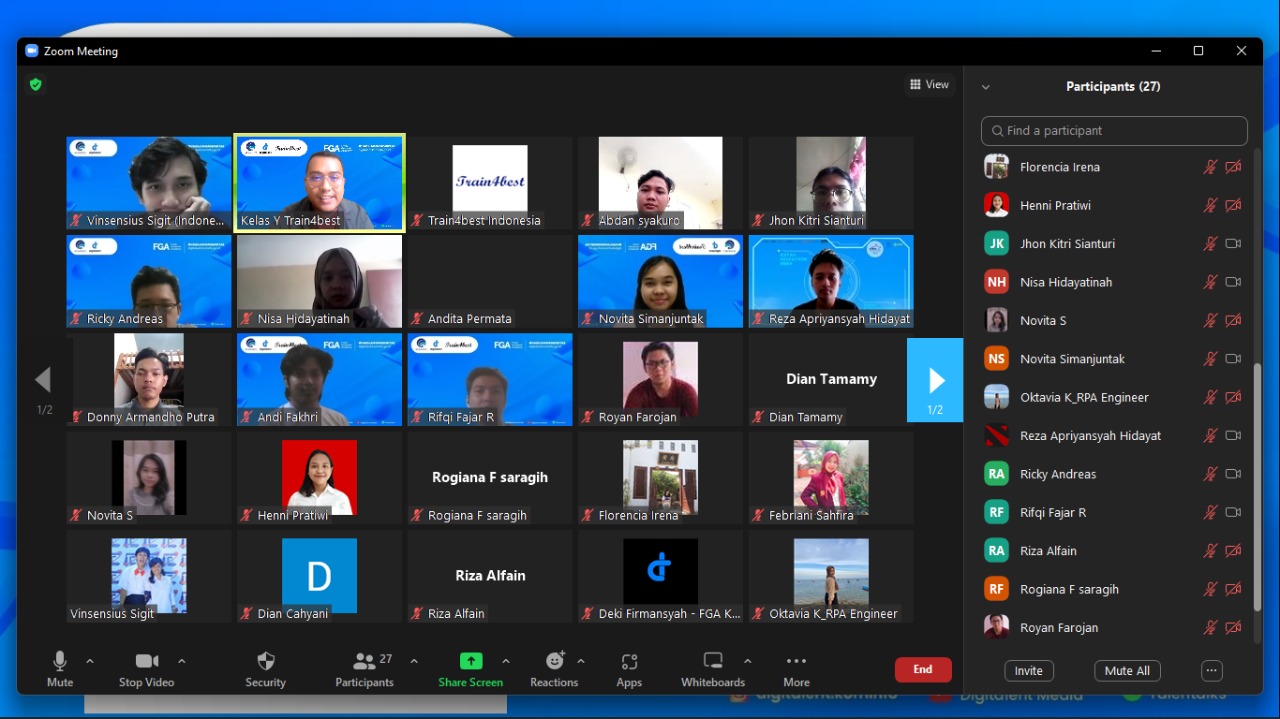Click the Share Screen icon
Viewport: 1280px width, 719px height.
pyautogui.click(x=470, y=662)
